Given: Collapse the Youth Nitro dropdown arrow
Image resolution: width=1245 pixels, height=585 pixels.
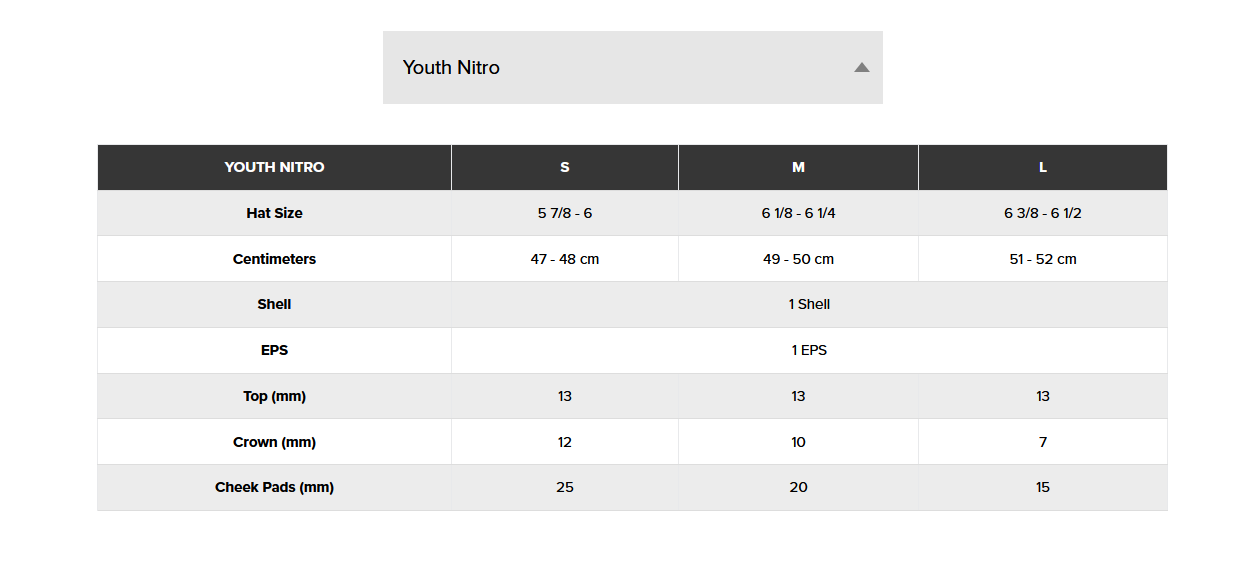Looking at the screenshot, I should 862,68.
